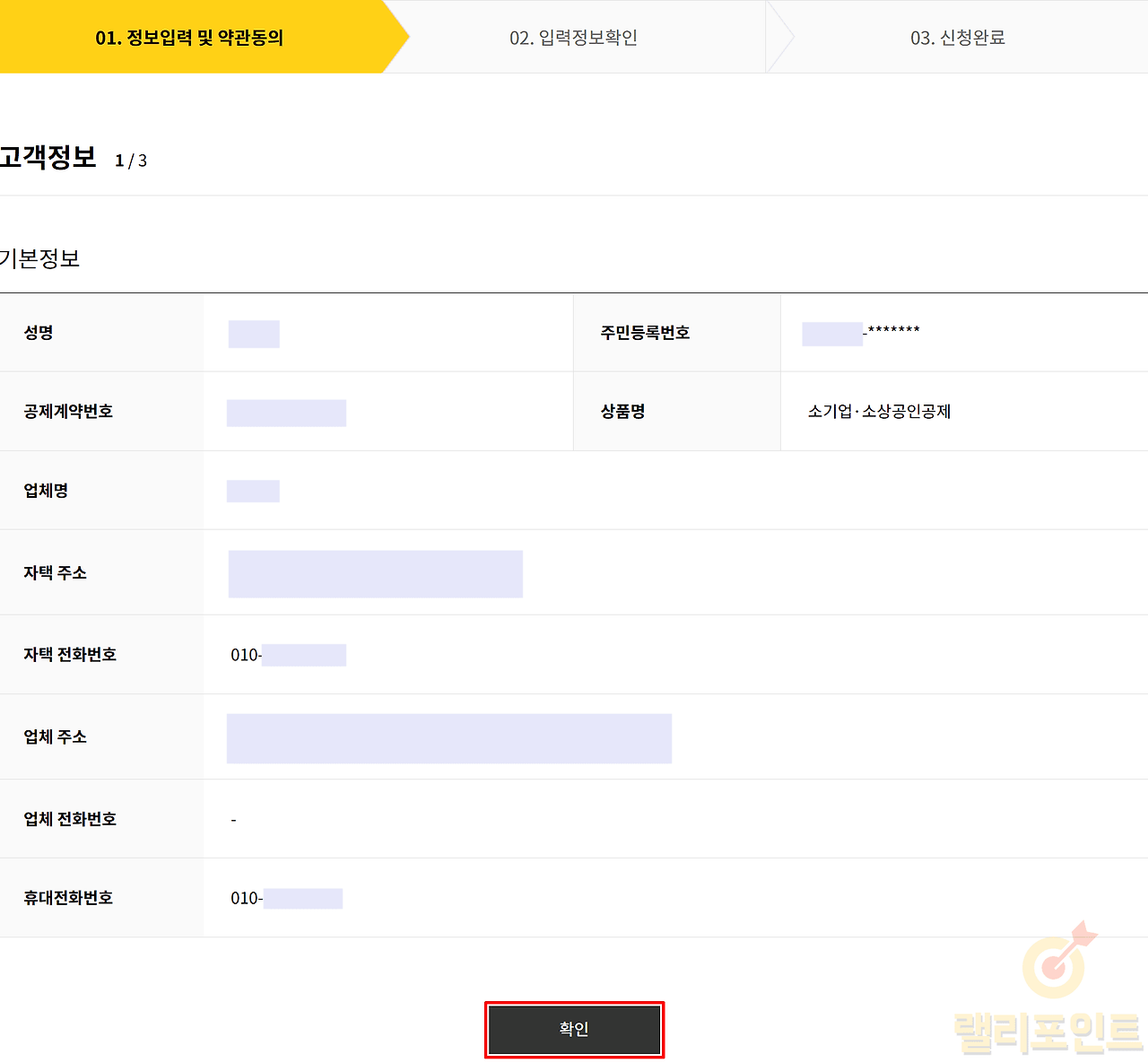This screenshot has height=1063, width=1148.
Task: Click the 랠리포인트 watermark text
Action: pyautogui.click(x=1047, y=1032)
